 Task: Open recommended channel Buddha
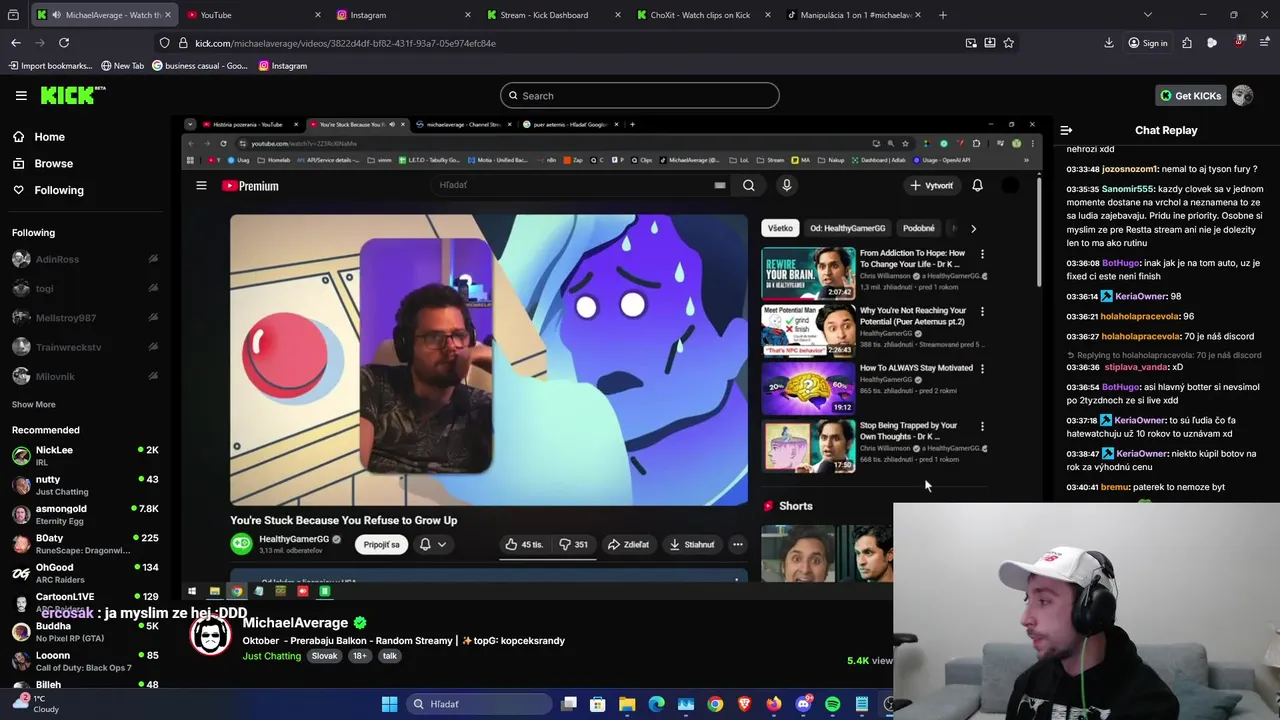85,632
